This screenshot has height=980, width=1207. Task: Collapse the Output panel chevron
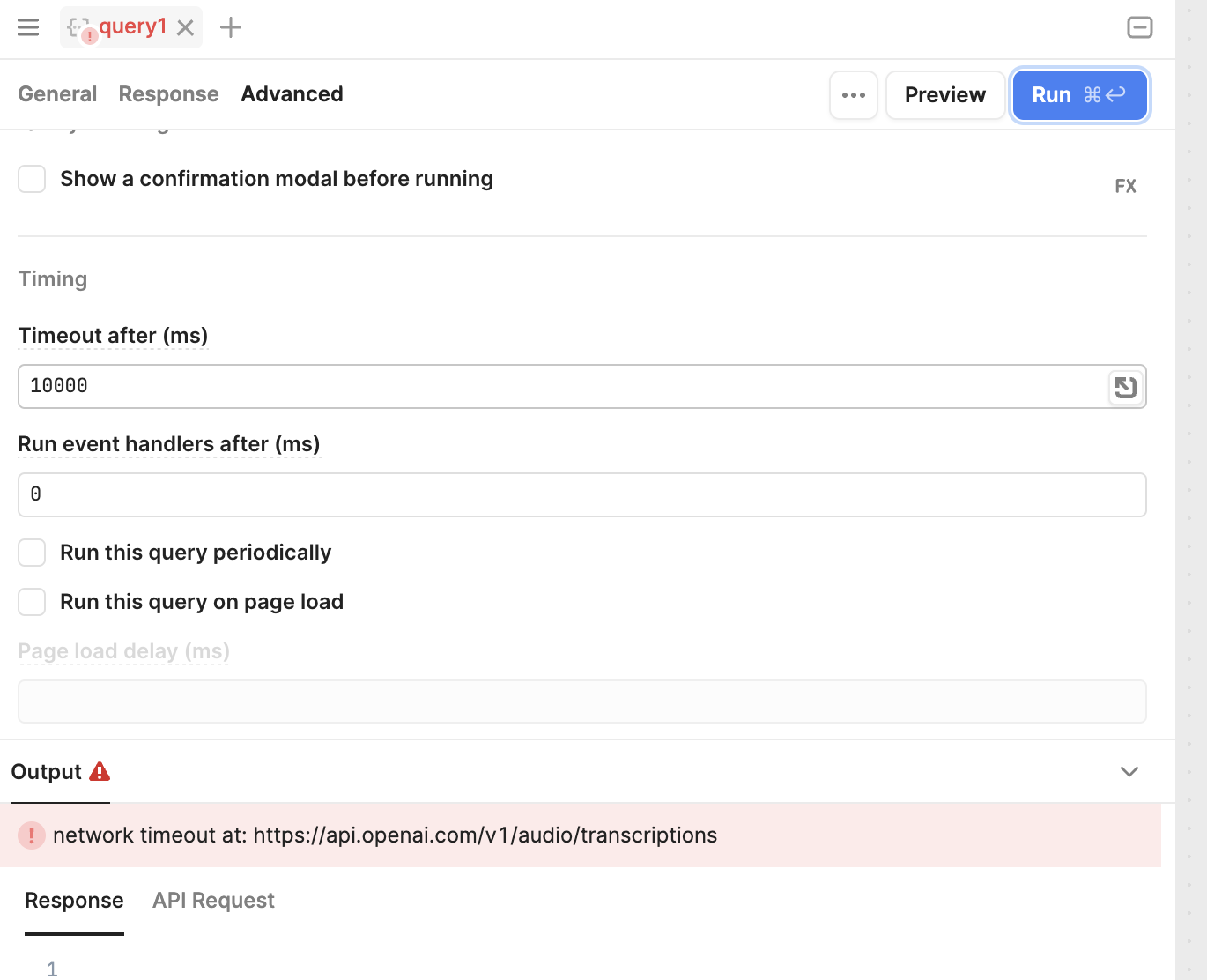[x=1129, y=772]
